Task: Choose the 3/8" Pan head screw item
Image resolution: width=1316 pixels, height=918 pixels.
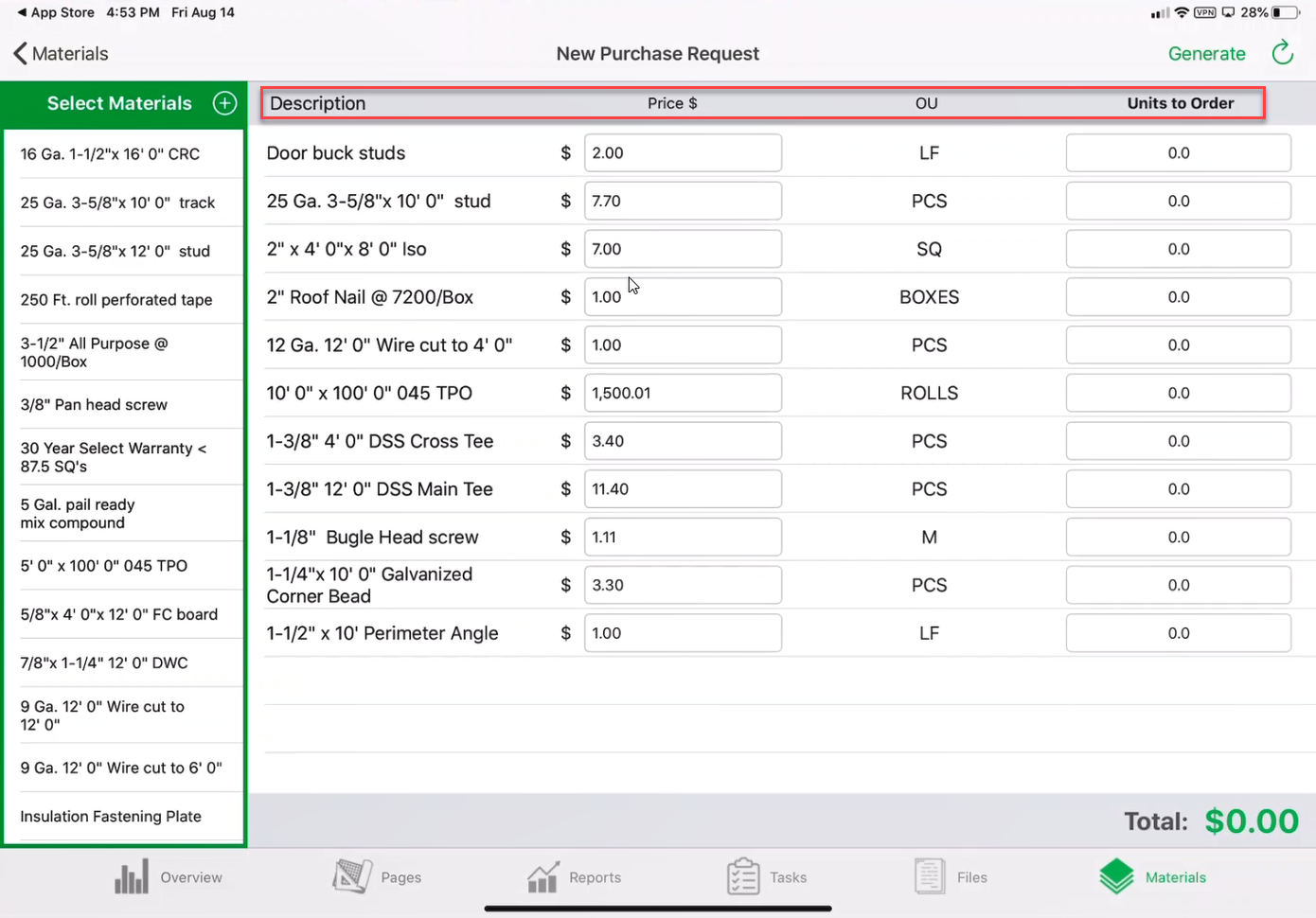Action: click(94, 404)
